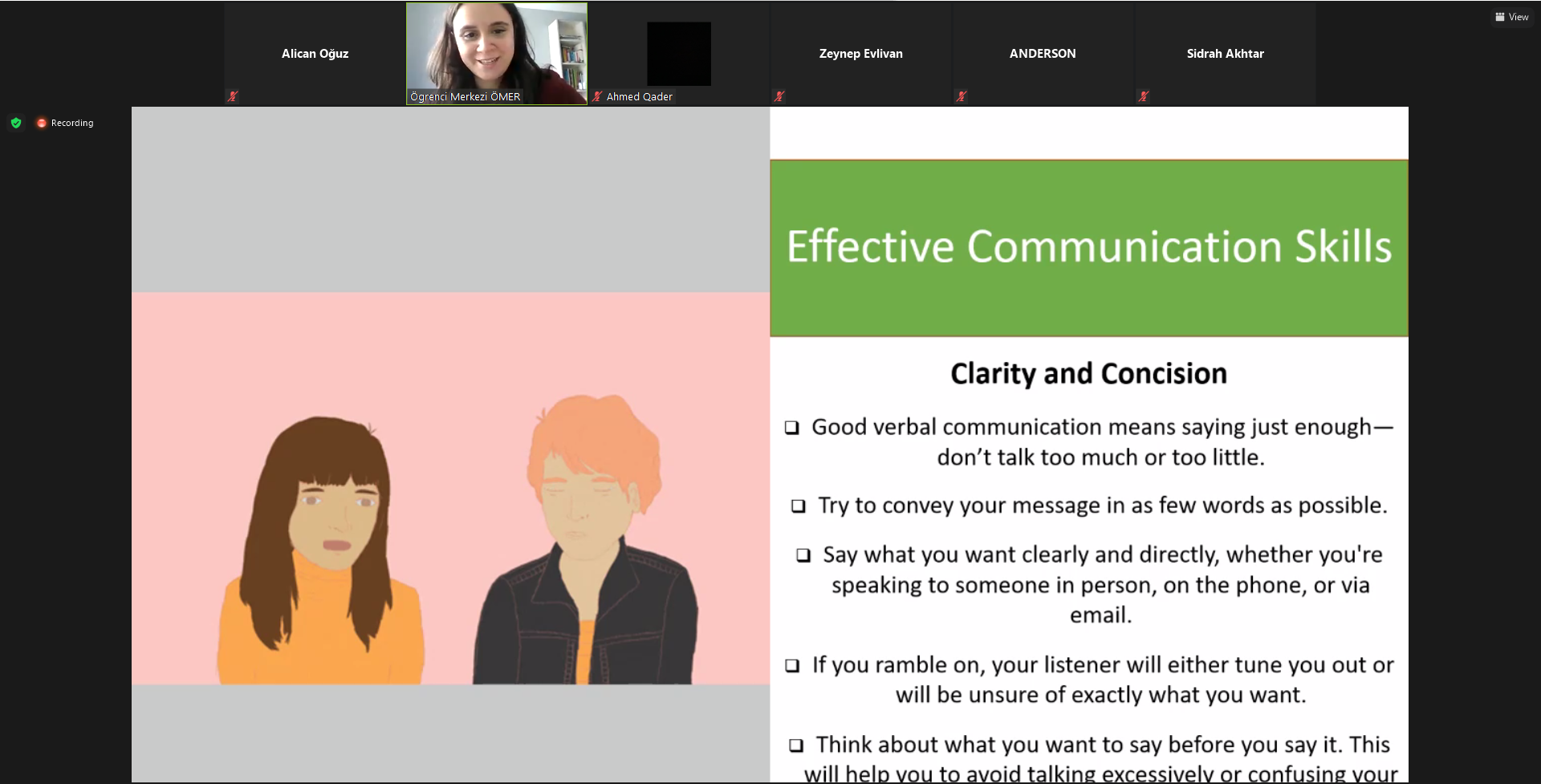Viewport: 1541px width, 784px height.
Task: Click Ahmed Qader's black profile picture
Action: coord(679,54)
